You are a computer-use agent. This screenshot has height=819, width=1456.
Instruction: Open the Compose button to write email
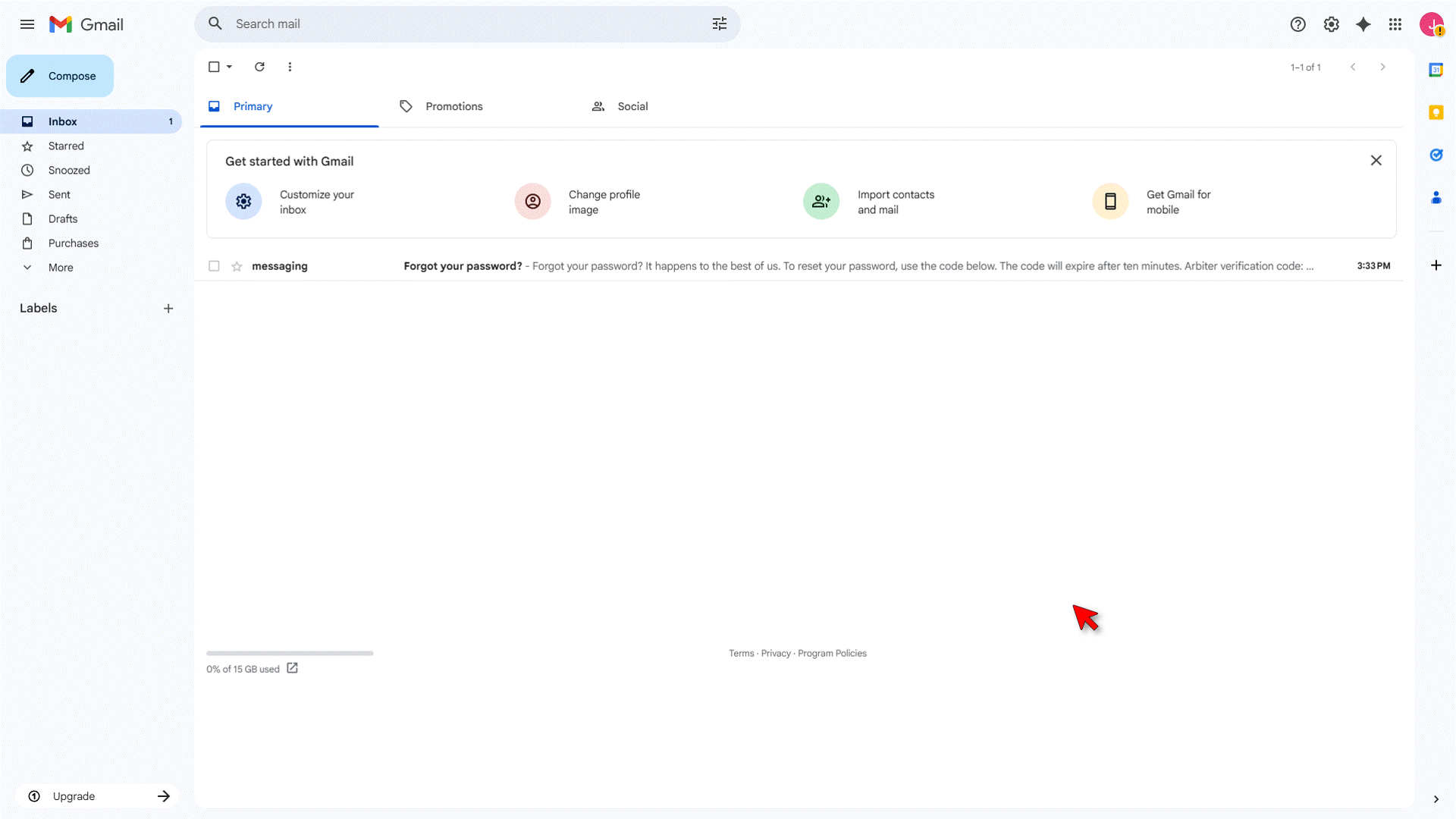coord(59,76)
